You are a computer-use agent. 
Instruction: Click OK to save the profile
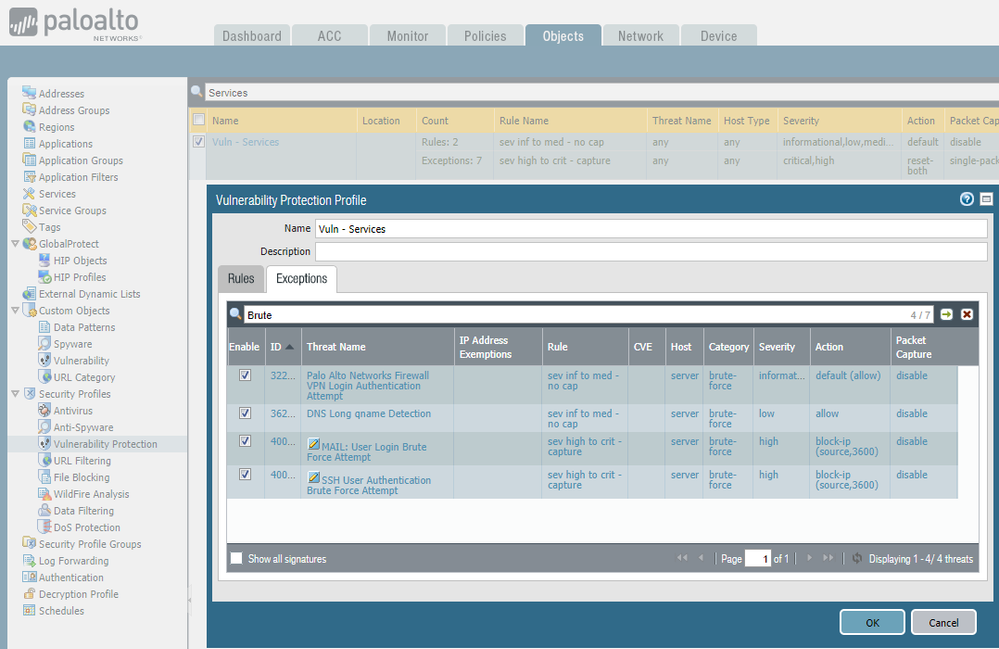click(872, 622)
